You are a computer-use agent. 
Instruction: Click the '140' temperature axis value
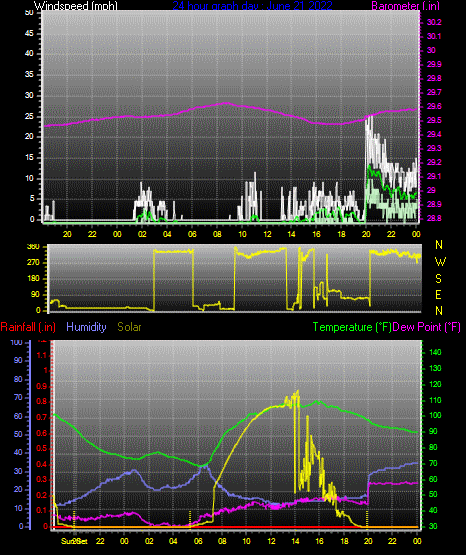pos(435,352)
